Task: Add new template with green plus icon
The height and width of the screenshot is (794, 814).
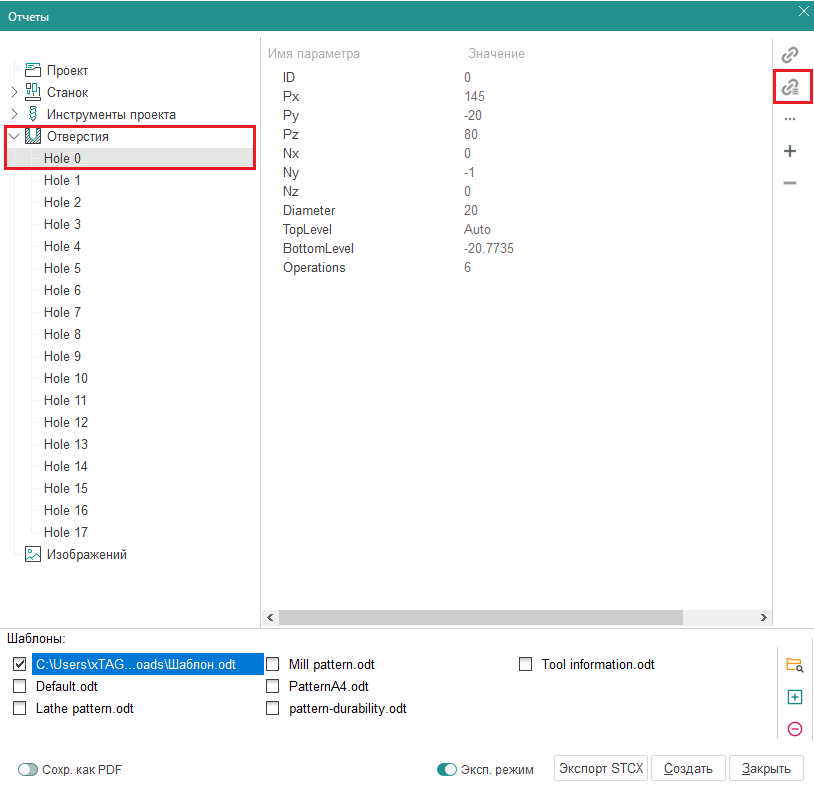Action: click(x=795, y=697)
